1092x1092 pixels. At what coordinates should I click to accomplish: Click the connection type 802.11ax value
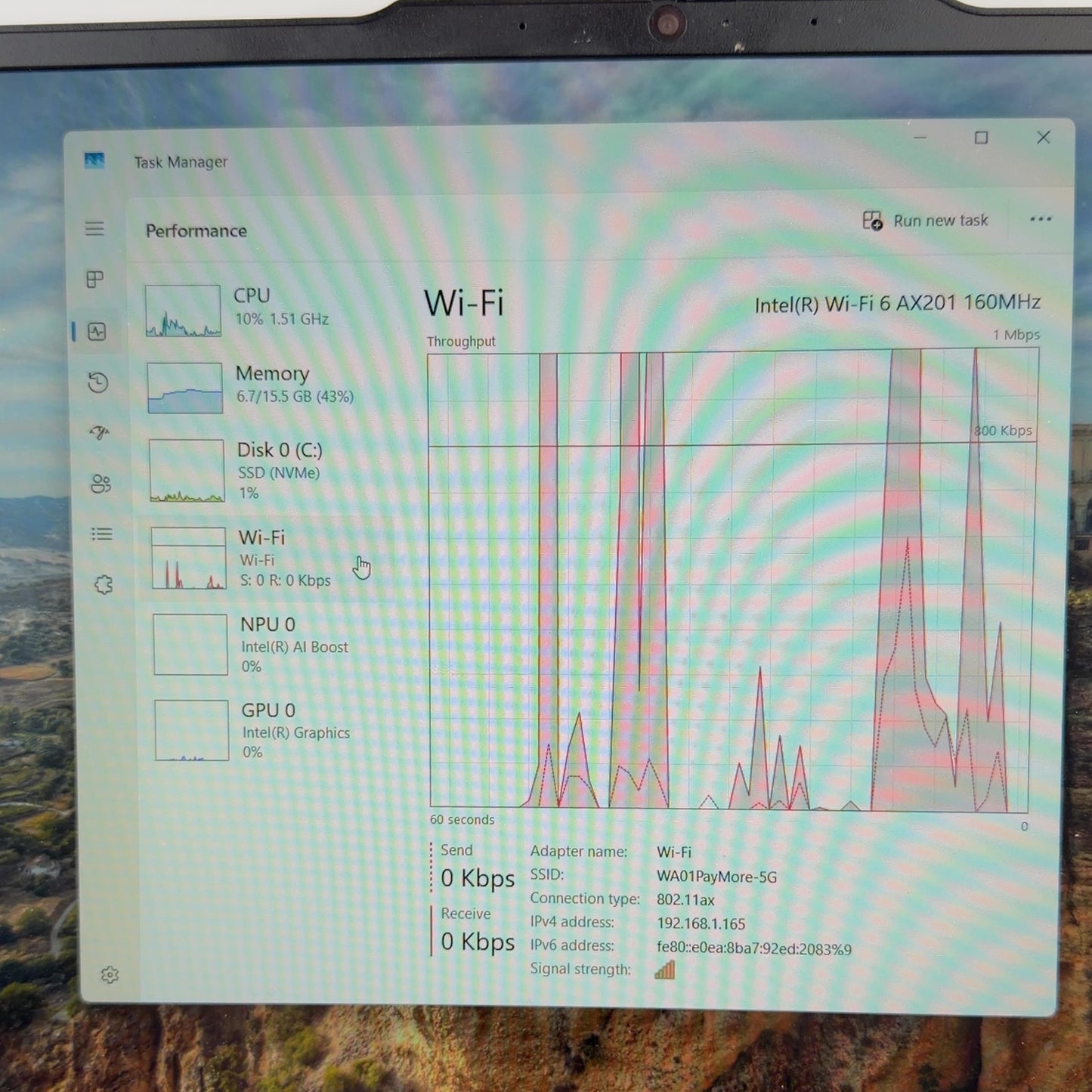(x=685, y=900)
